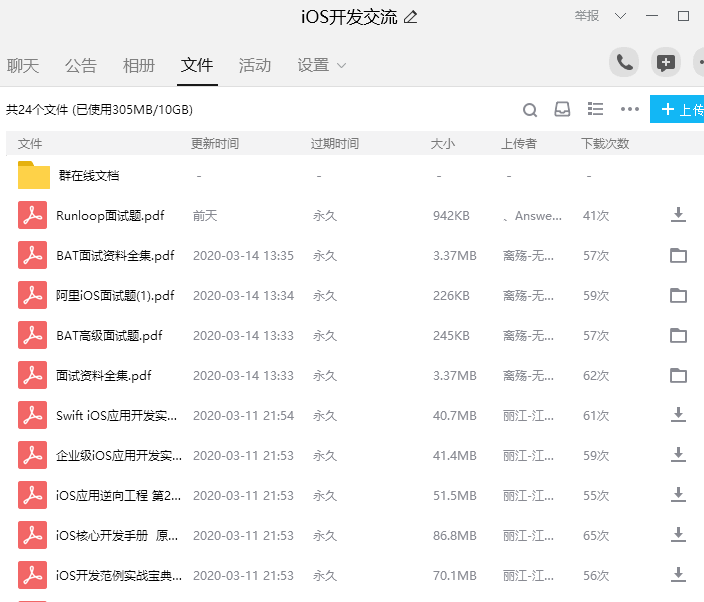
Task: Download Runloop面试题.pdf
Action: point(678,215)
